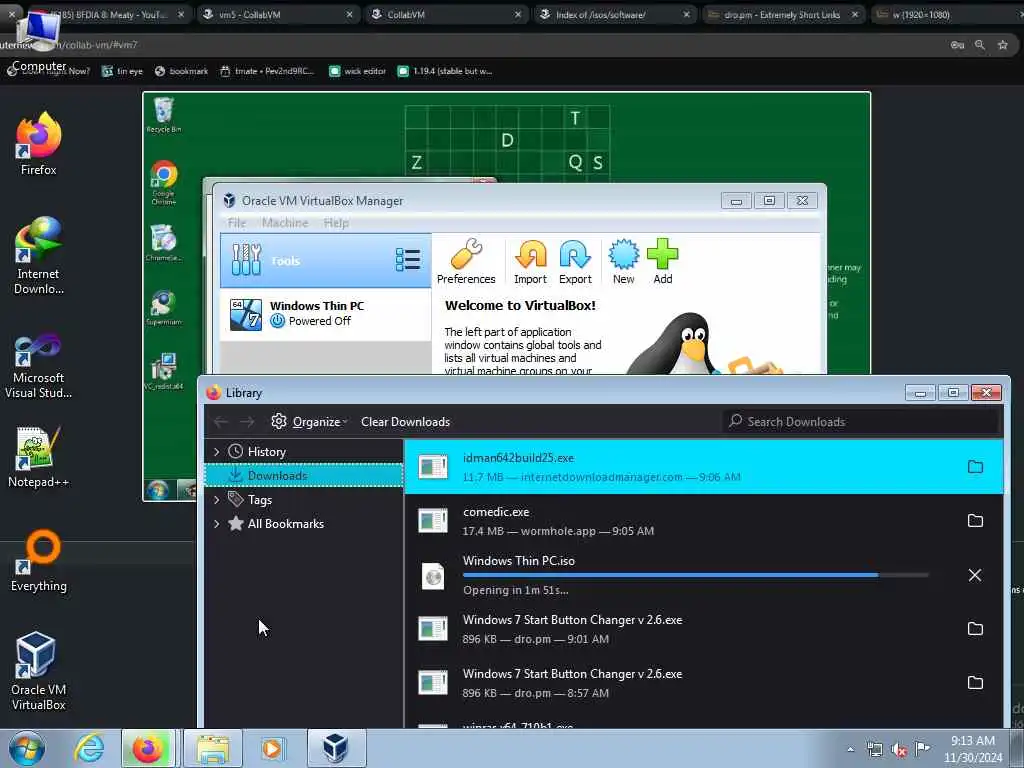Screen dimensions: 1024x768
Task: Switch to the Index of /isos/software/ tab
Action: (614, 14)
